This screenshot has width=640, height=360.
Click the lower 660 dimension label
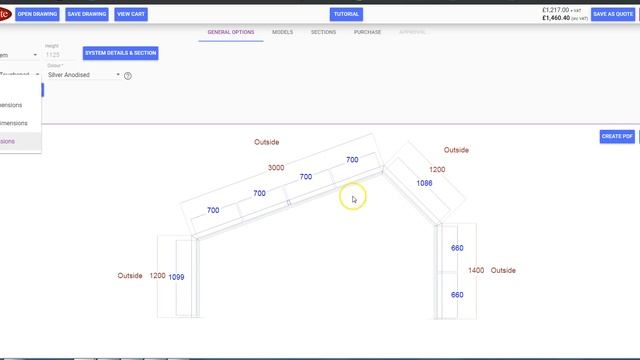point(457,295)
